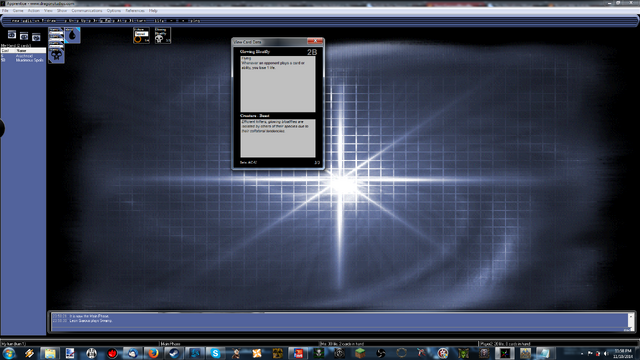Image resolution: width=640 pixels, height=360 pixels.
Task: Expand the Action menu
Action: point(33,11)
